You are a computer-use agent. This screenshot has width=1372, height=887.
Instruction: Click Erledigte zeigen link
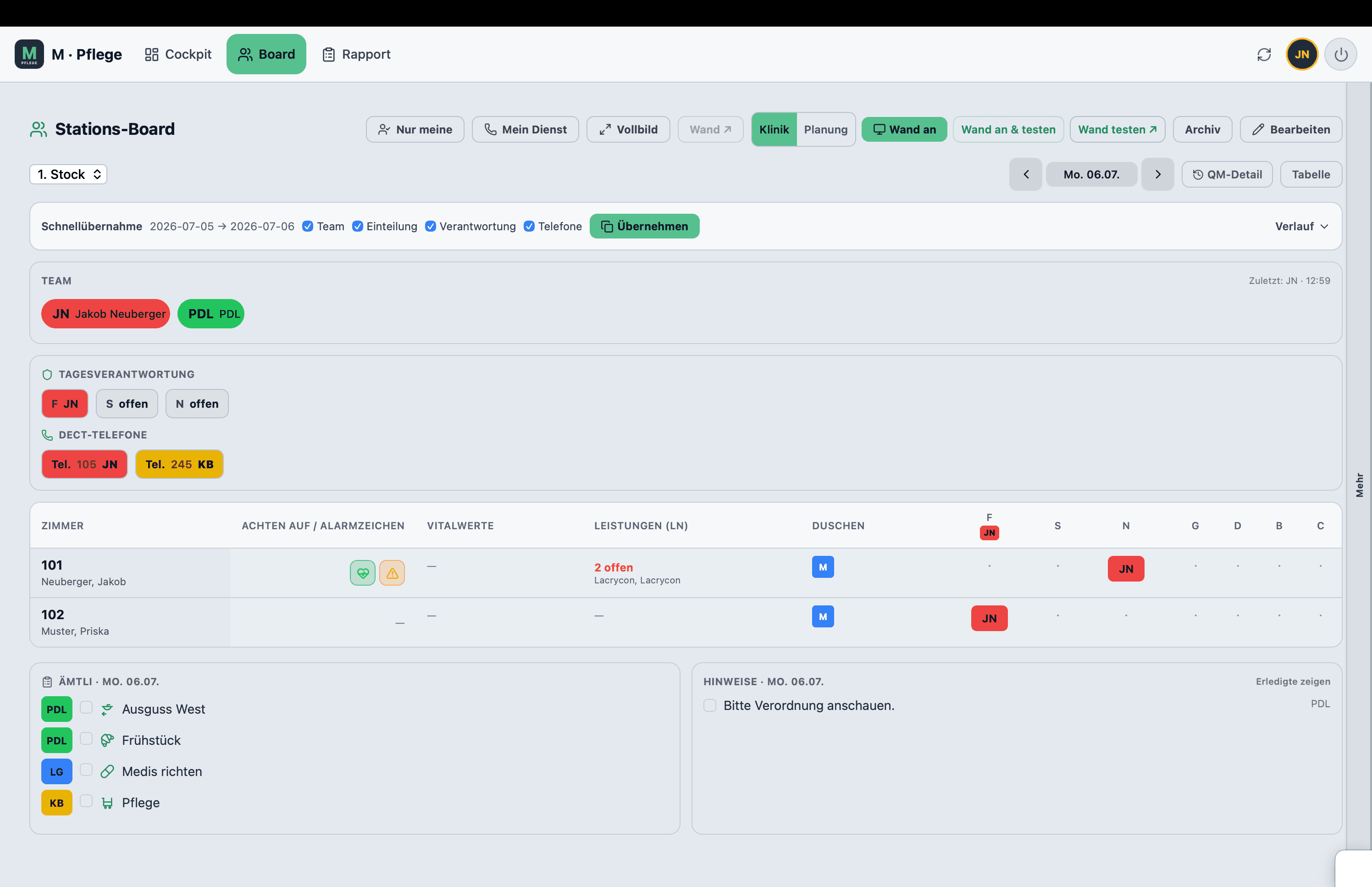1293,682
